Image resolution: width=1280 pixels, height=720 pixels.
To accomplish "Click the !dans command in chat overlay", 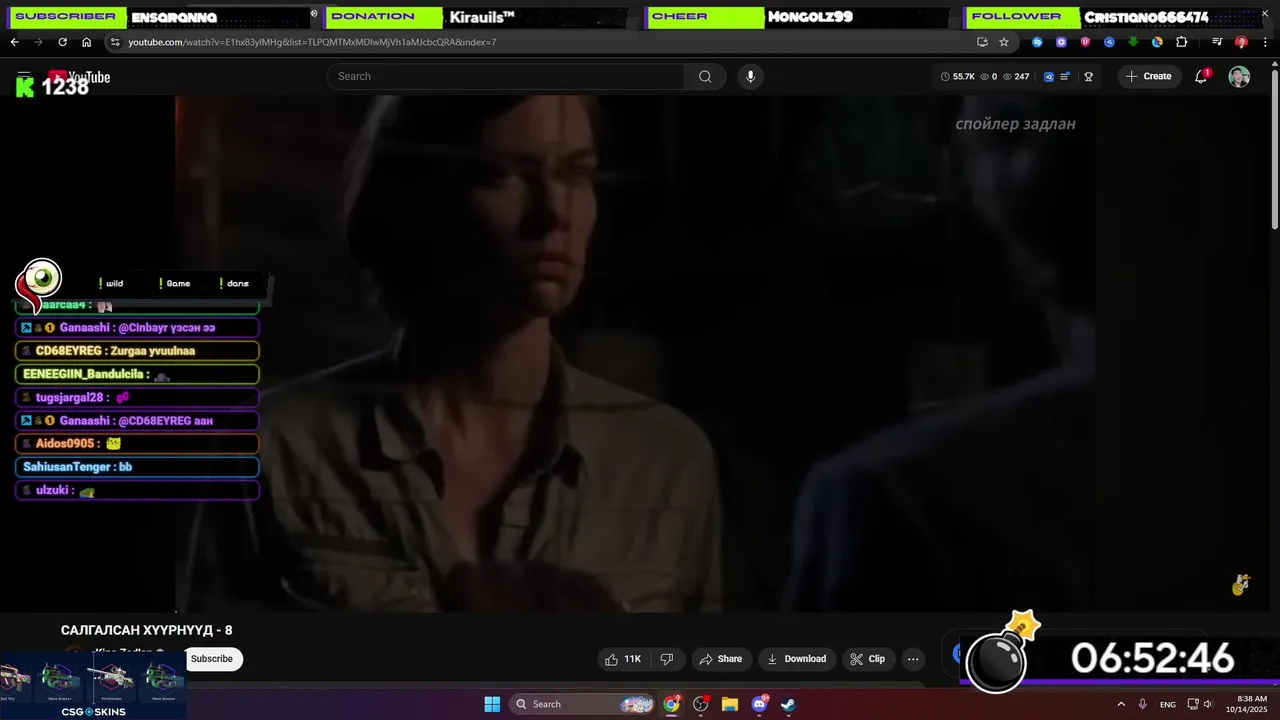I will click(x=234, y=283).
